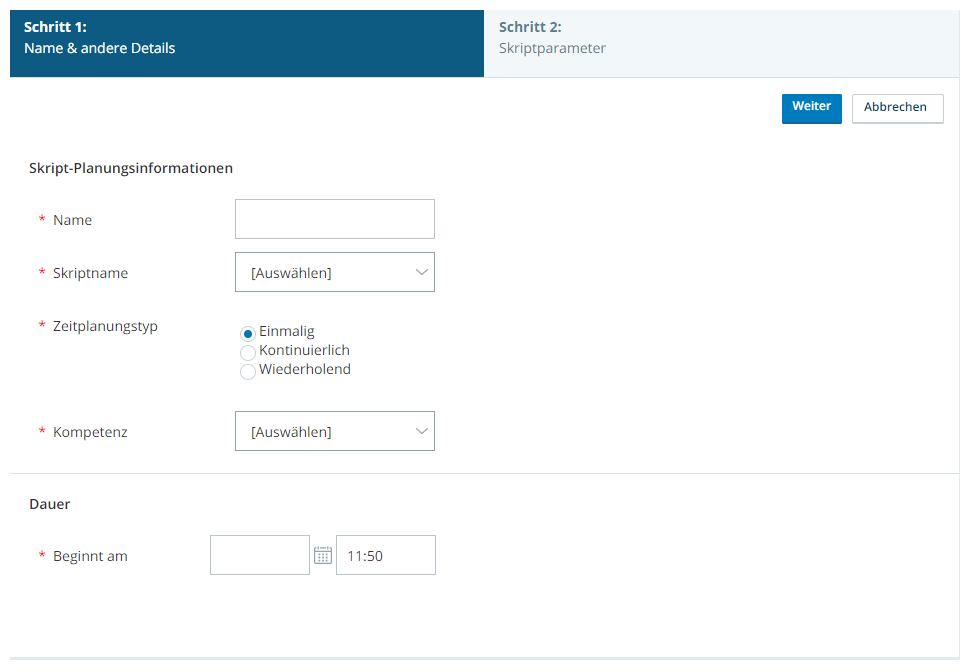The width and height of the screenshot is (972, 672).
Task: Switch to Schritt 1 Name & andere Details tab
Action: point(247,43)
